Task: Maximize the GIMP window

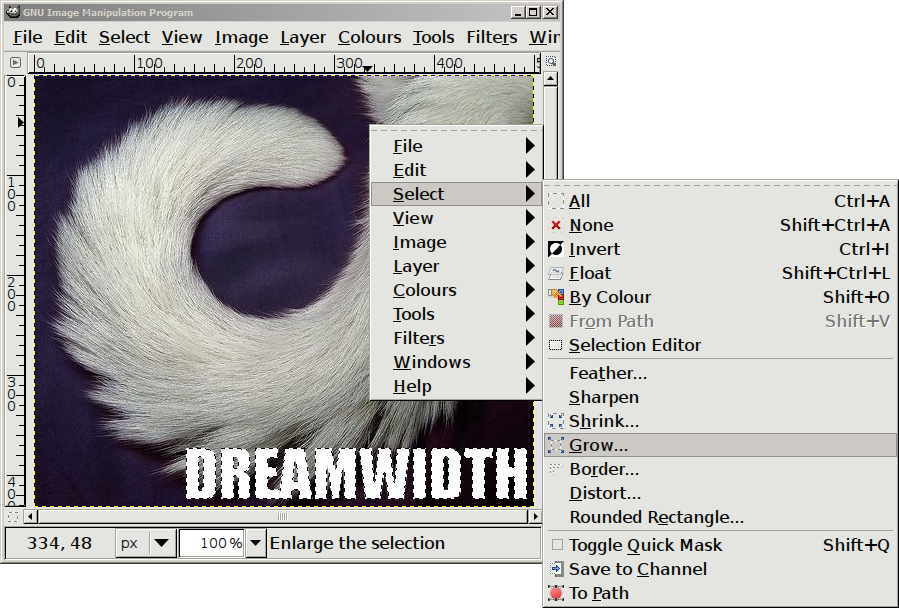Action: point(533,12)
